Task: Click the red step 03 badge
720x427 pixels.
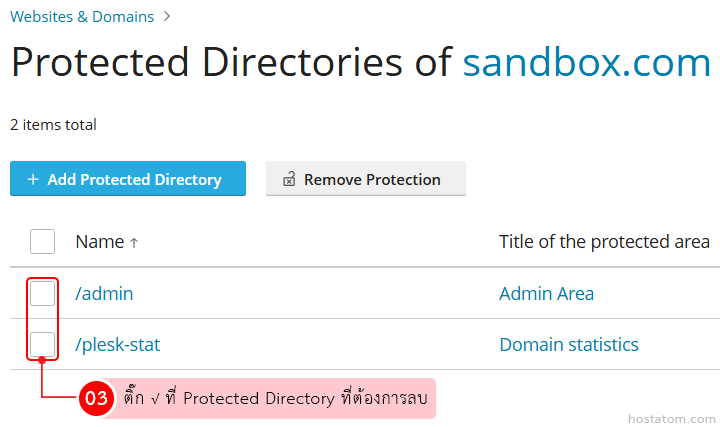Action: (96, 398)
